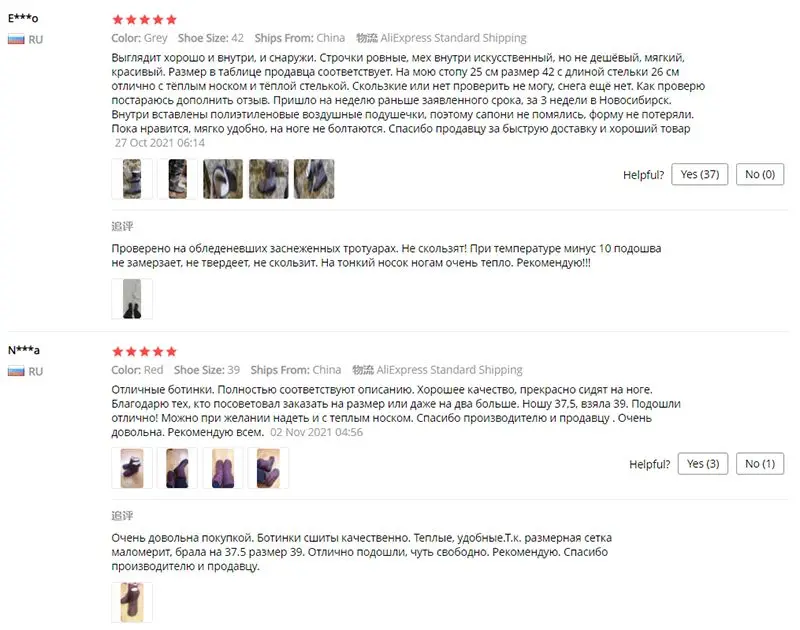Click five-star rating of E***o's review
The height and width of the screenshot is (630, 800).
click(144, 20)
